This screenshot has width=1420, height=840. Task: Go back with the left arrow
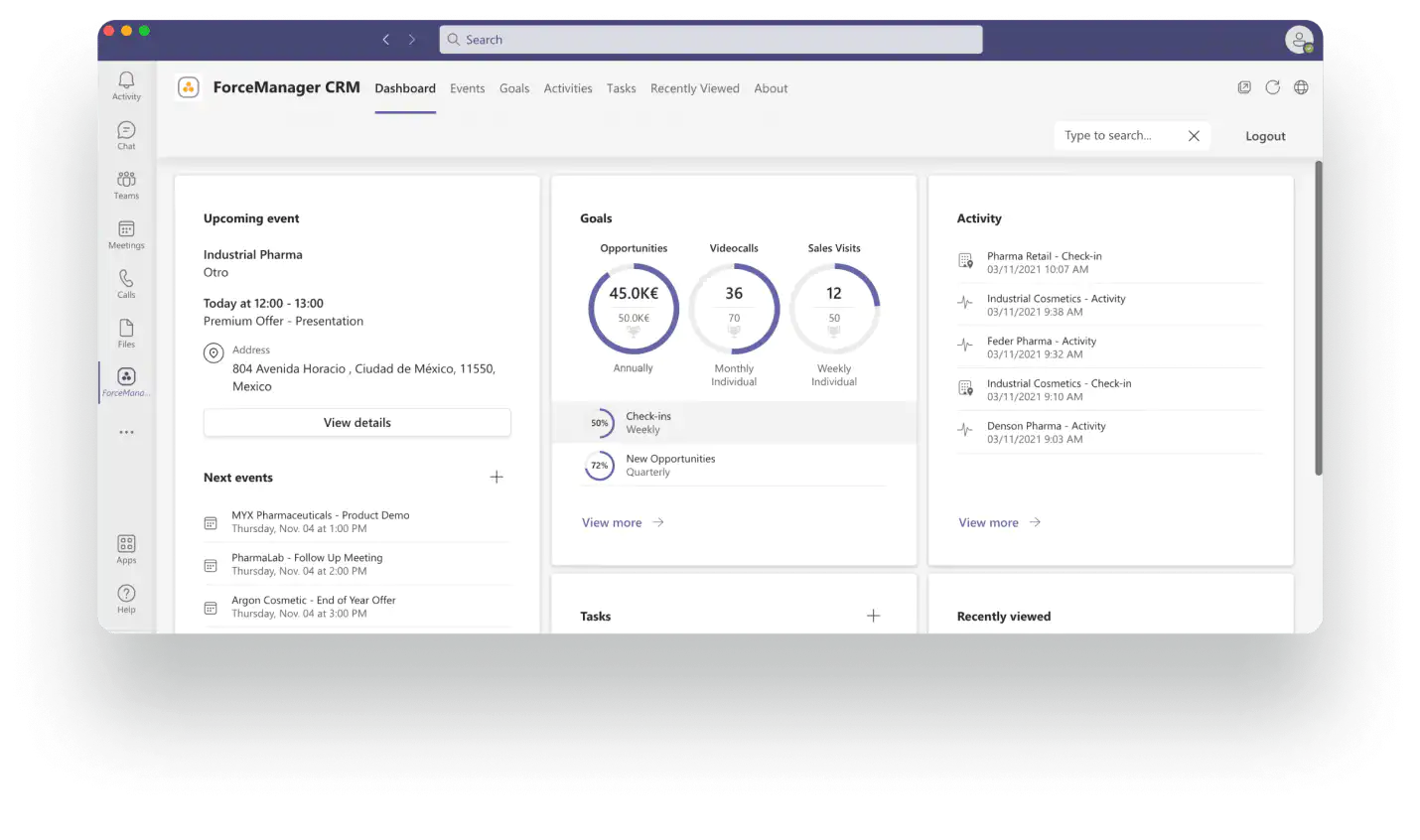(x=386, y=40)
